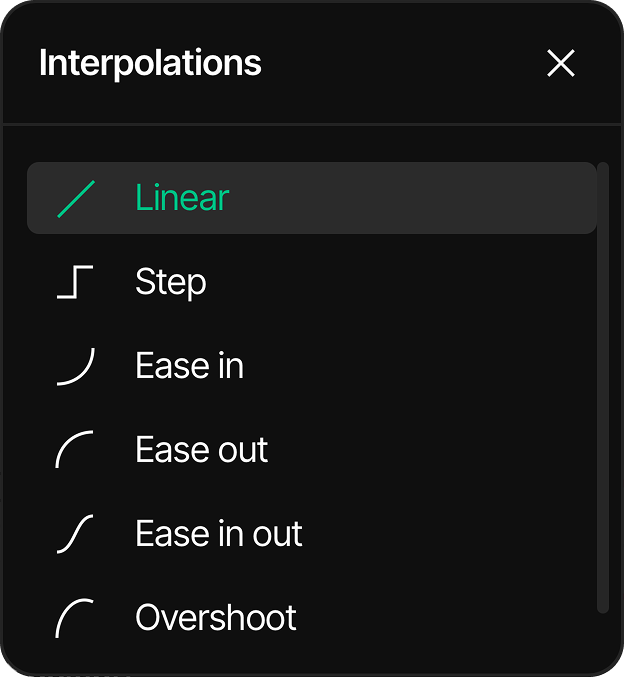Click the Interpolations panel title
The image size is (624, 677).
150,63
